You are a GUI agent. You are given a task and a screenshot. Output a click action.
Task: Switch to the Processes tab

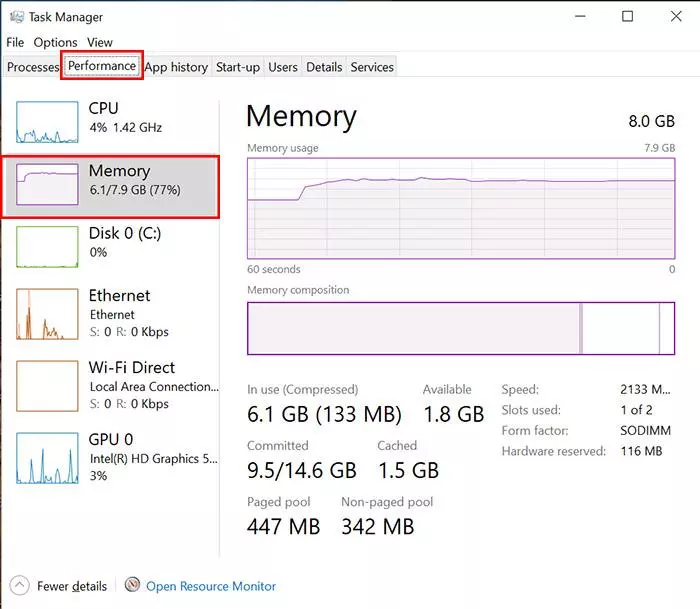coord(33,67)
